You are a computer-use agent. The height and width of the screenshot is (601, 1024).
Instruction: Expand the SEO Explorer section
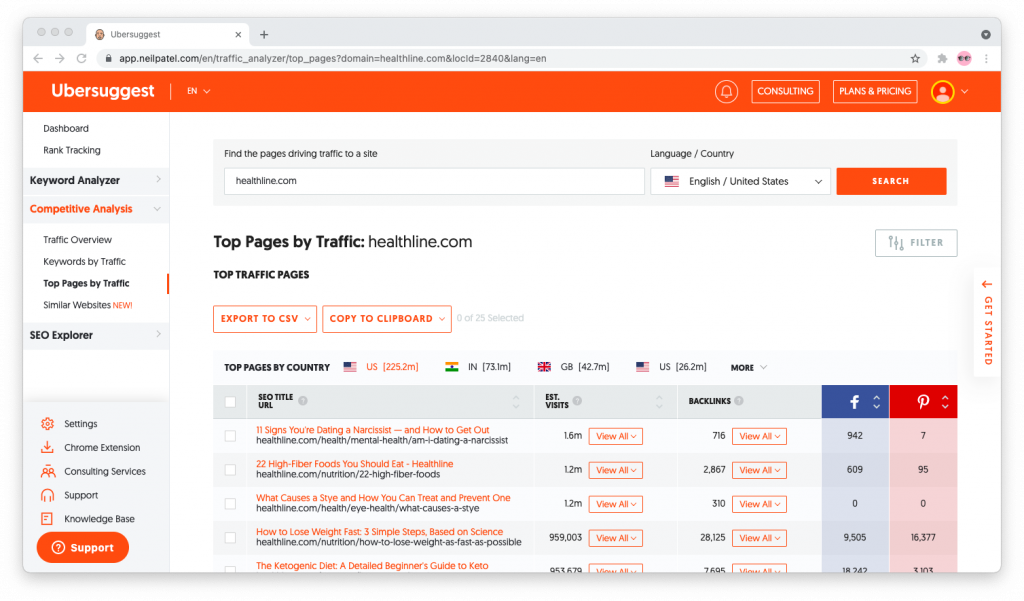click(95, 335)
